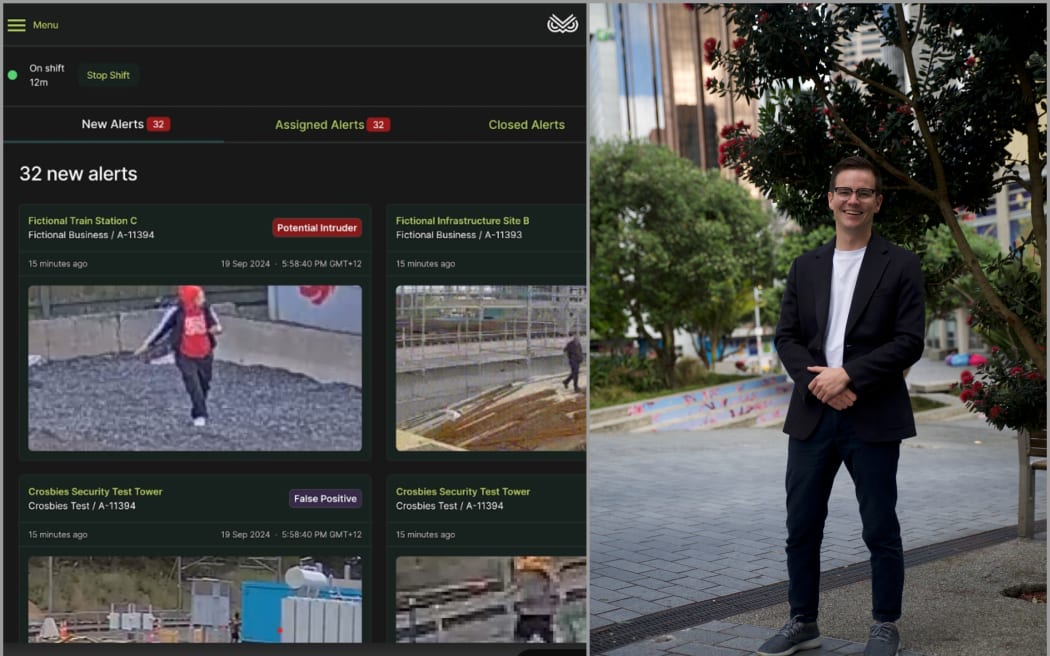Open the Fictional Infrastructure Site B alert title

click(x=462, y=221)
